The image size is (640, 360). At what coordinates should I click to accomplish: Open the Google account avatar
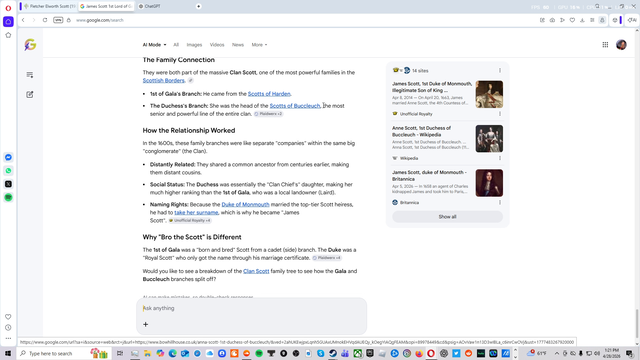pos(621,44)
